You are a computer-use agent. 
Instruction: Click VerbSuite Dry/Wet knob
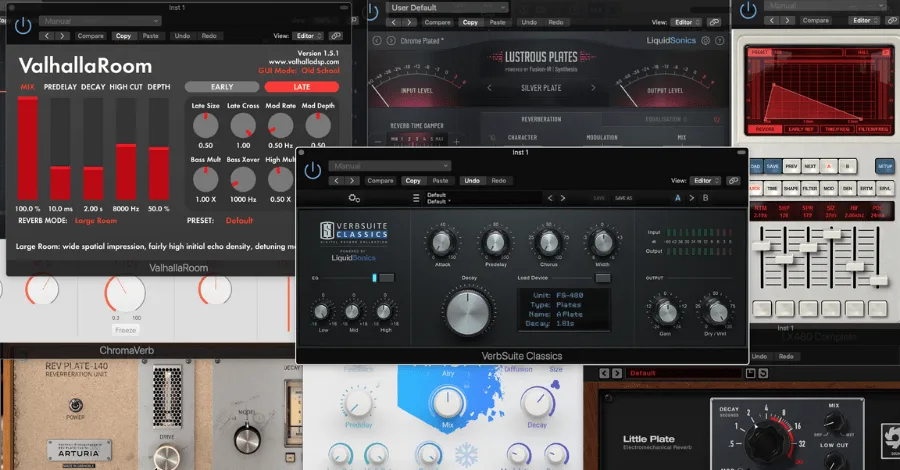point(717,313)
